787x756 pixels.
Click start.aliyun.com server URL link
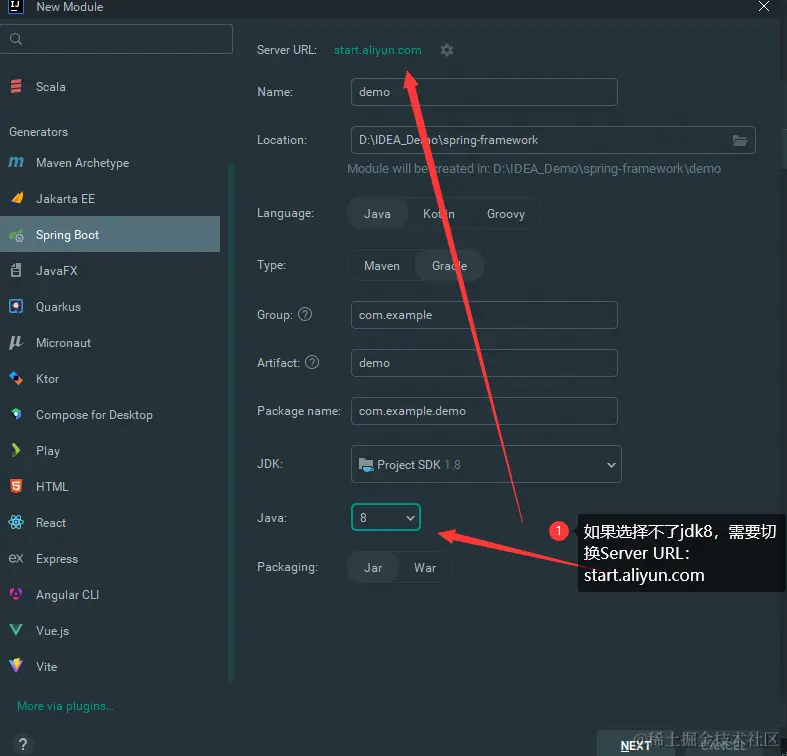pos(377,50)
